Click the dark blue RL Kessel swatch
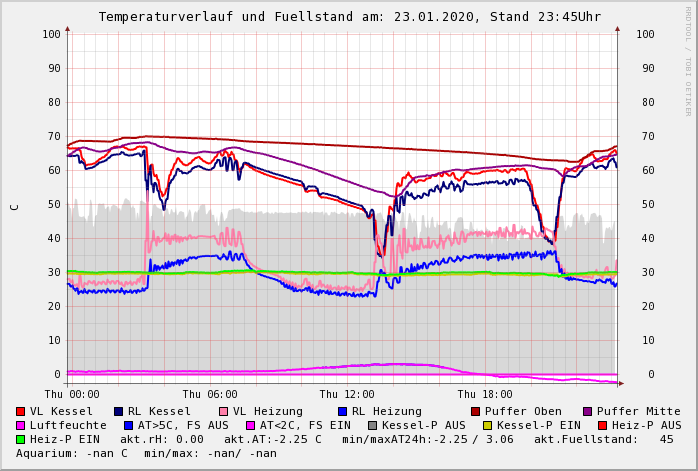The image size is (698, 471). point(118,411)
